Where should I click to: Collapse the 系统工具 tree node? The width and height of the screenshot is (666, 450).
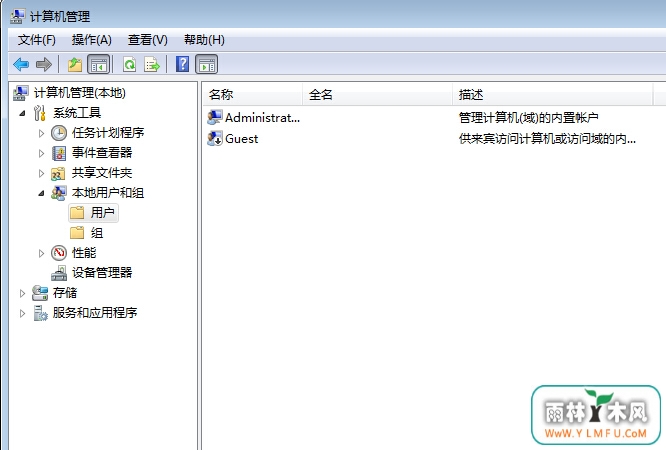pos(23,113)
